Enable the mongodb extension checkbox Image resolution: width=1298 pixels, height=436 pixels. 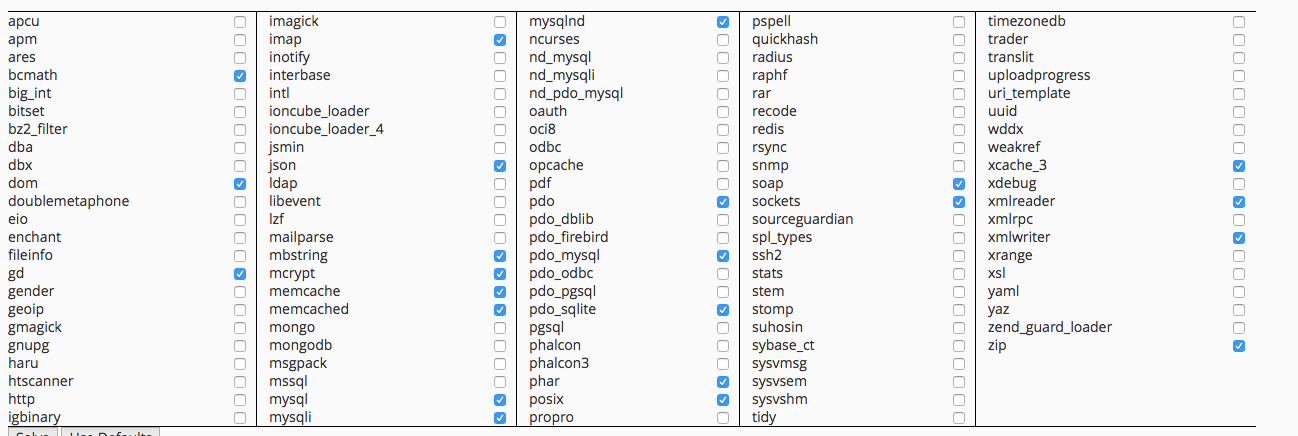(500, 345)
